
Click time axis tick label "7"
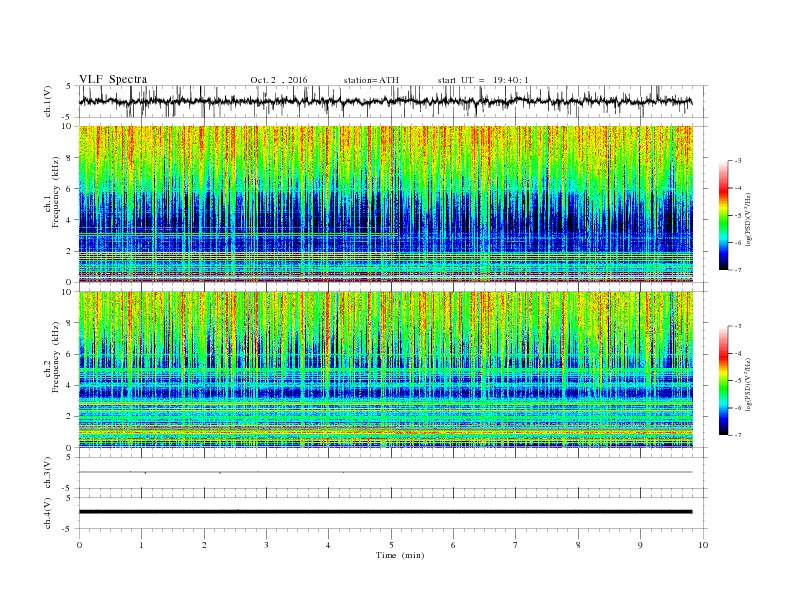coord(516,545)
